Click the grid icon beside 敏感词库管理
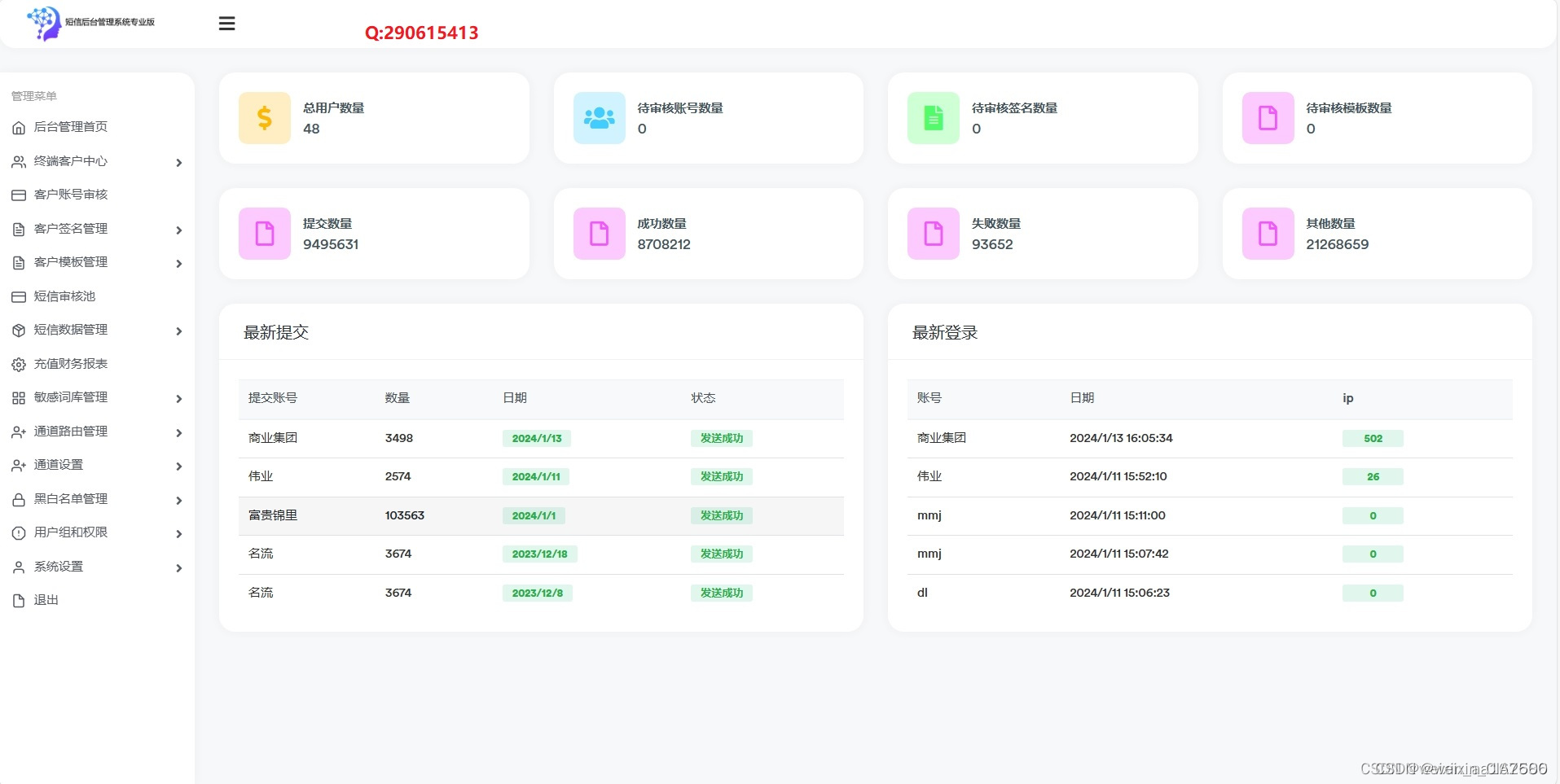The height and width of the screenshot is (784, 1560). (19, 398)
